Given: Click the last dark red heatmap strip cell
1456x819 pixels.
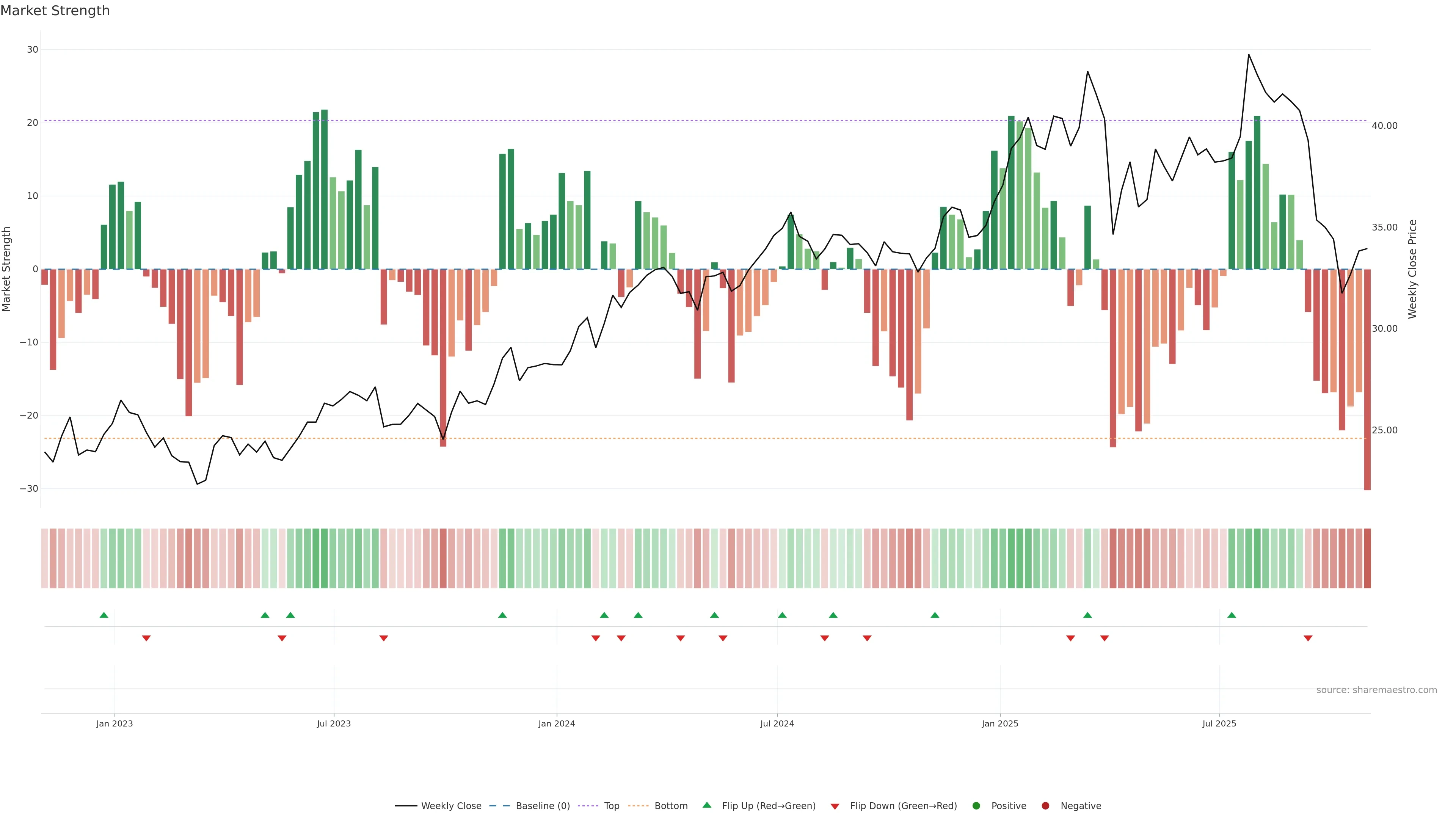Looking at the screenshot, I should pos(1367,559).
